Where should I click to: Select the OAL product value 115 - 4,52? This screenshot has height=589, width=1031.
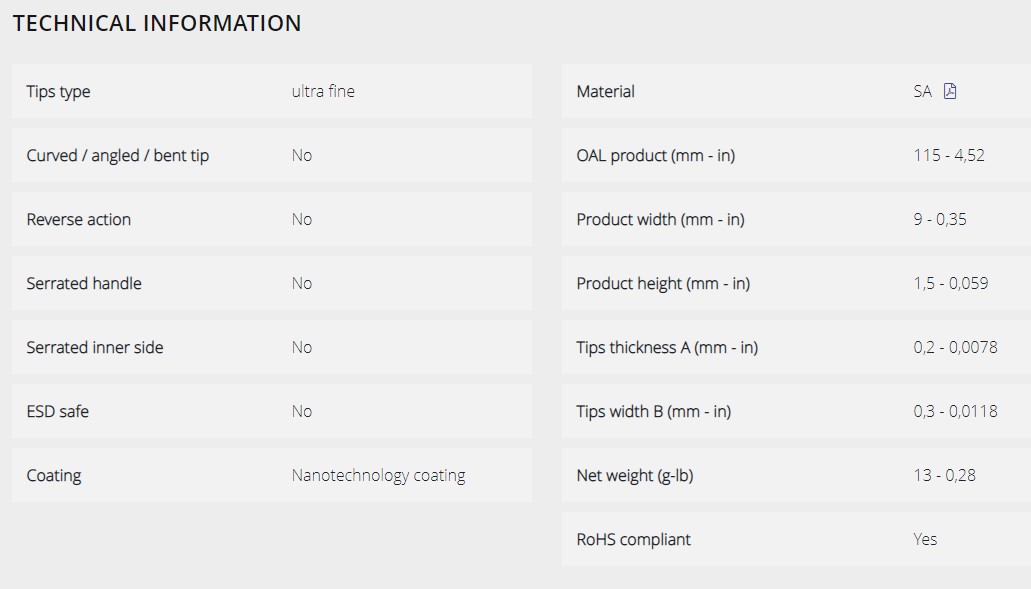[949, 156]
